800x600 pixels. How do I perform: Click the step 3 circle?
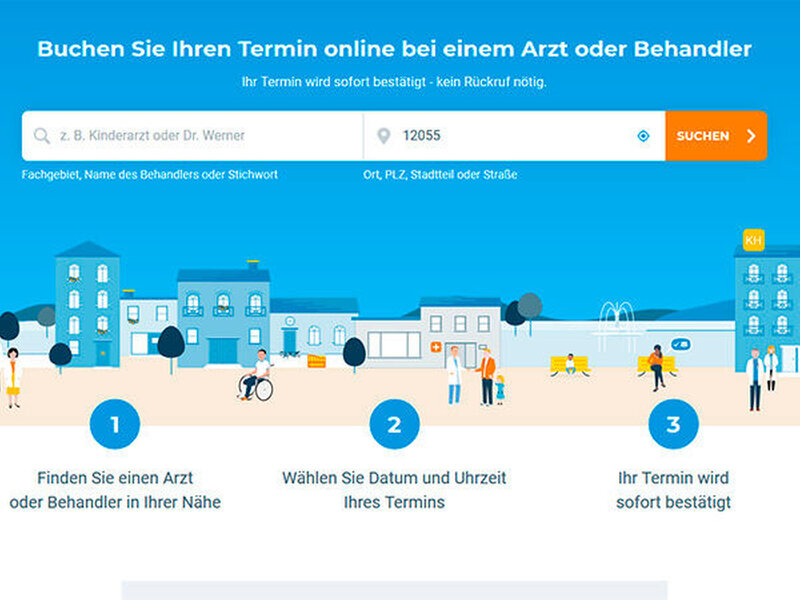673,424
